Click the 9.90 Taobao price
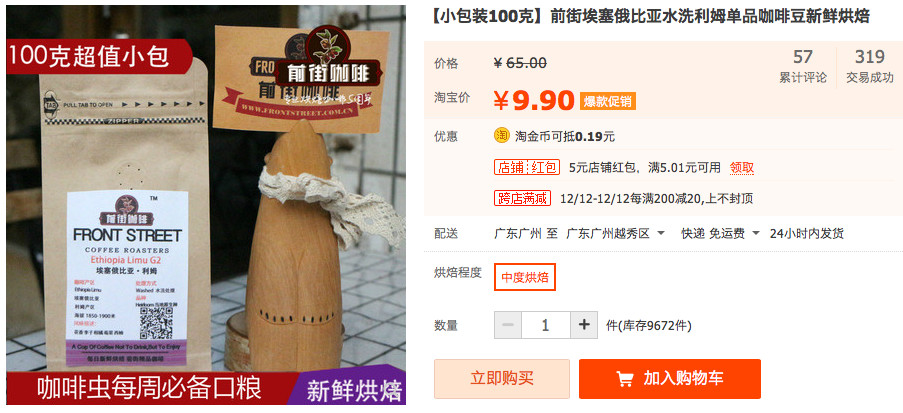The height and width of the screenshot is (413, 903). click(534, 101)
